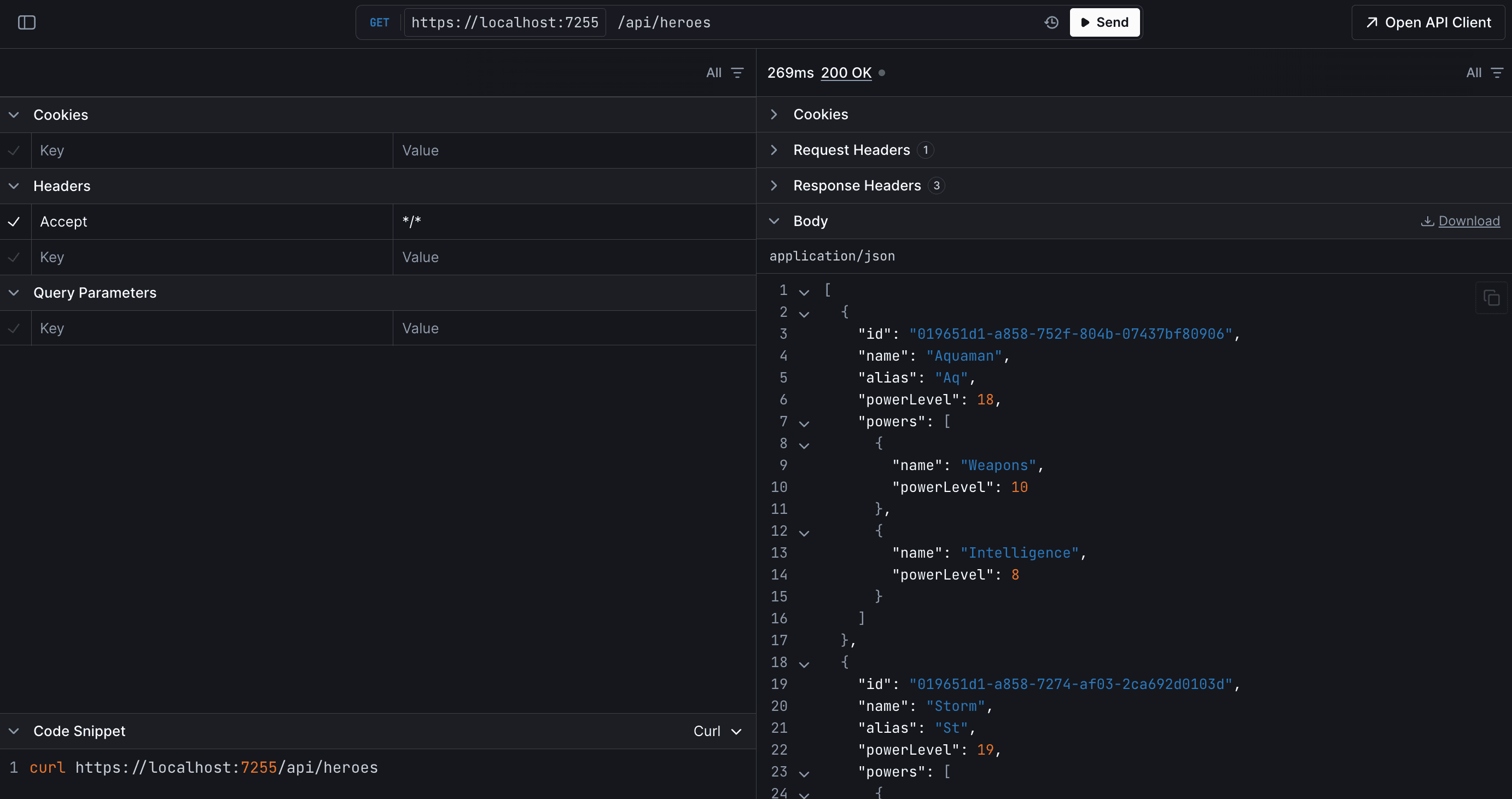Click the "Storm" name value
The height and width of the screenshot is (799, 1512).
956,707
